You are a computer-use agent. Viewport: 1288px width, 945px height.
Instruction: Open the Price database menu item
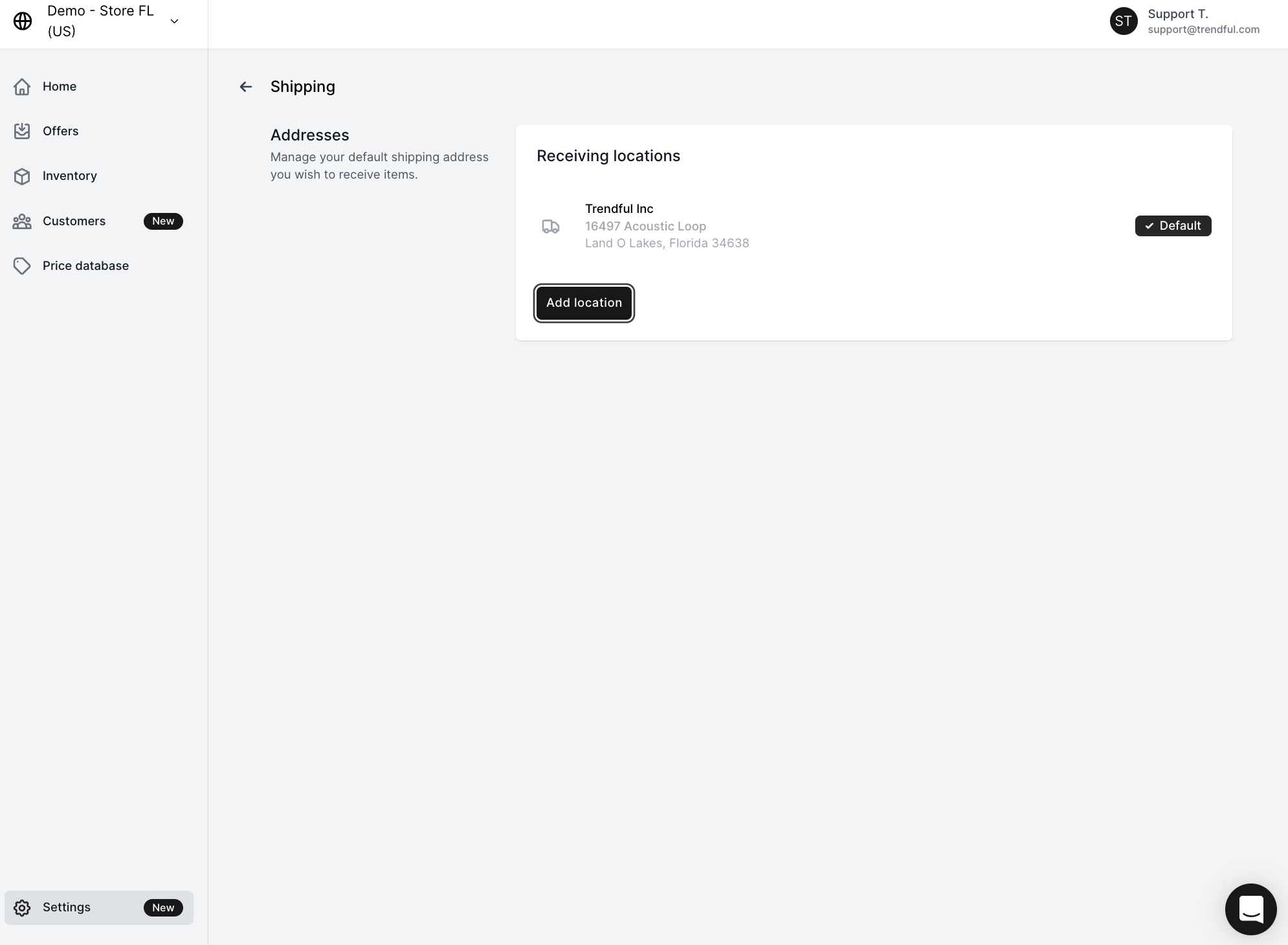(x=85, y=266)
